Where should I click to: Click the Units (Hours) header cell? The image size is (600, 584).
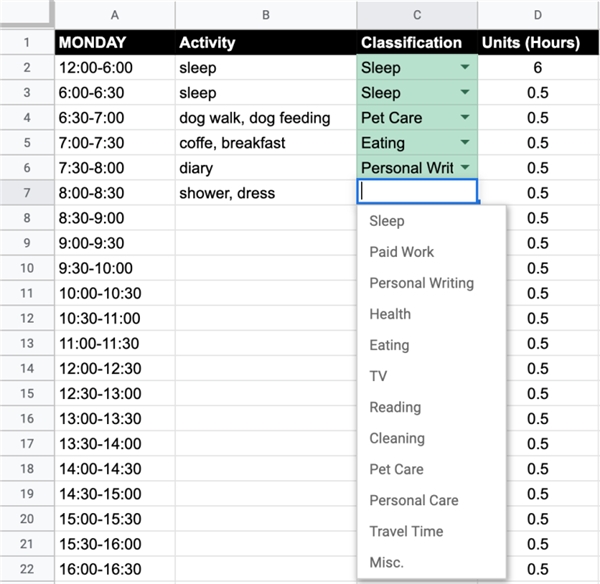coord(538,42)
